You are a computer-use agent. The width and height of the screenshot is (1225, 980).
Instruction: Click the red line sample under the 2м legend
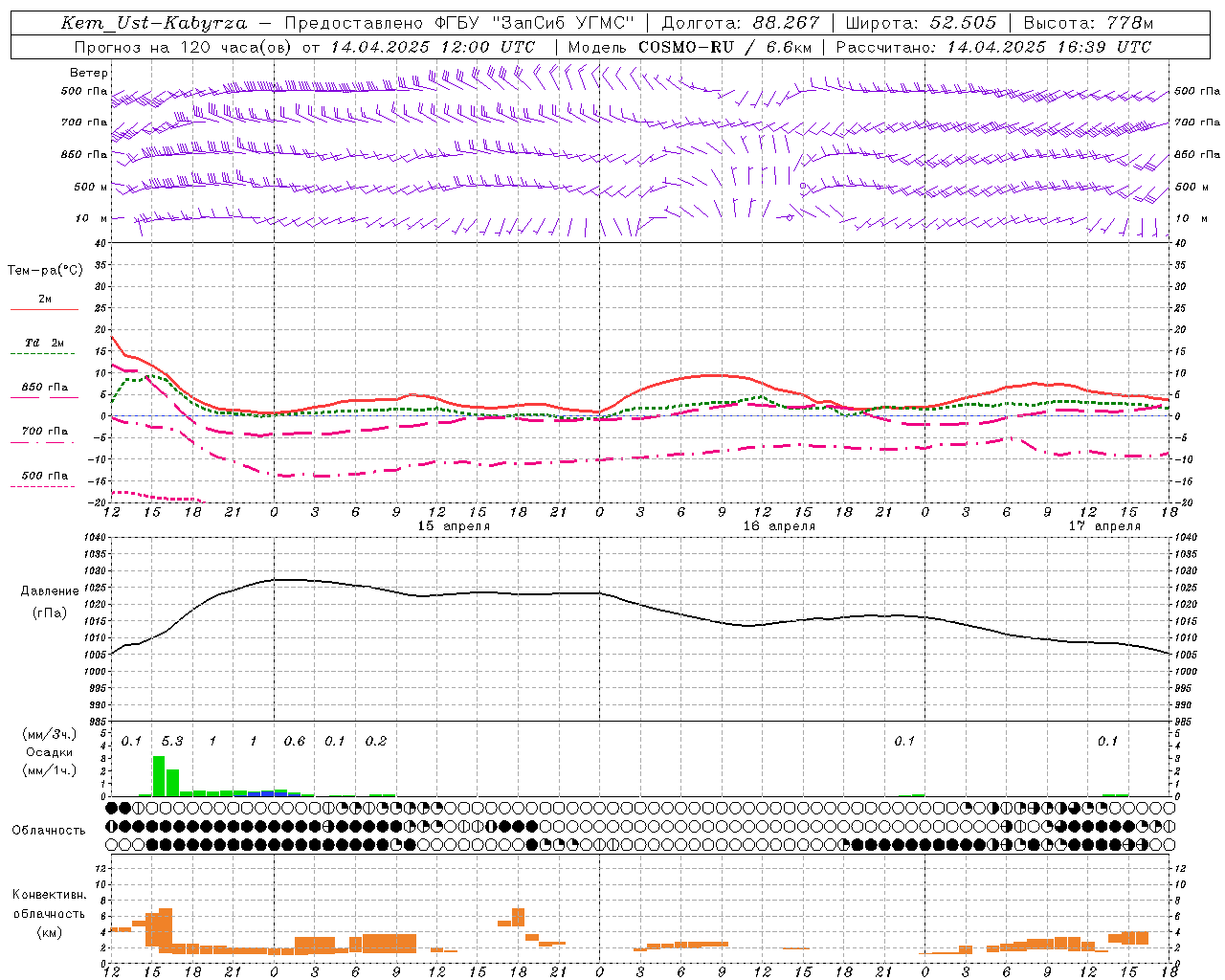click(x=45, y=310)
